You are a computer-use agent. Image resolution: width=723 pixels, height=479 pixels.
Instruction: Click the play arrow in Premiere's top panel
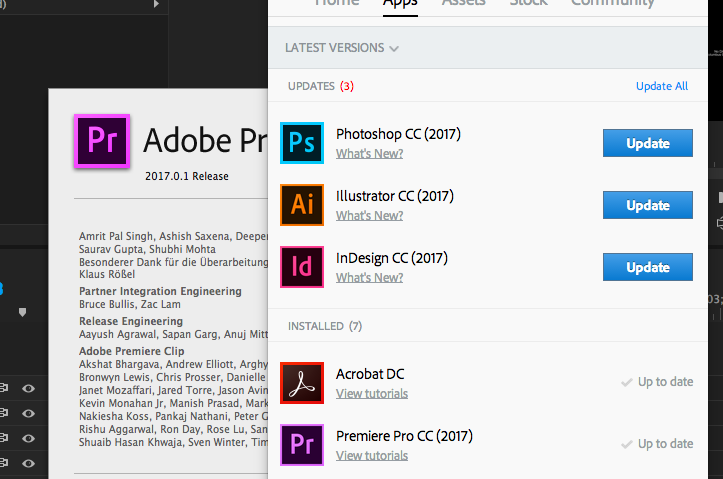pos(156,4)
